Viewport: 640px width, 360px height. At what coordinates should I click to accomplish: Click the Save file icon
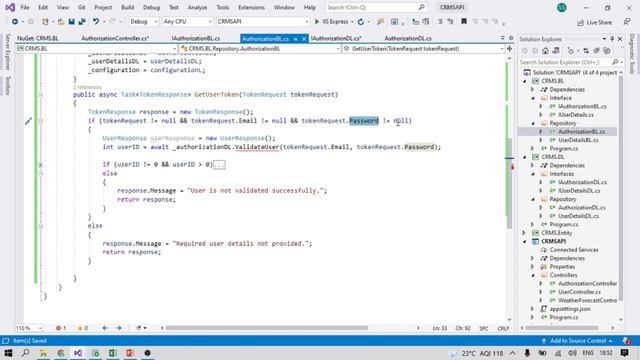click(71, 22)
